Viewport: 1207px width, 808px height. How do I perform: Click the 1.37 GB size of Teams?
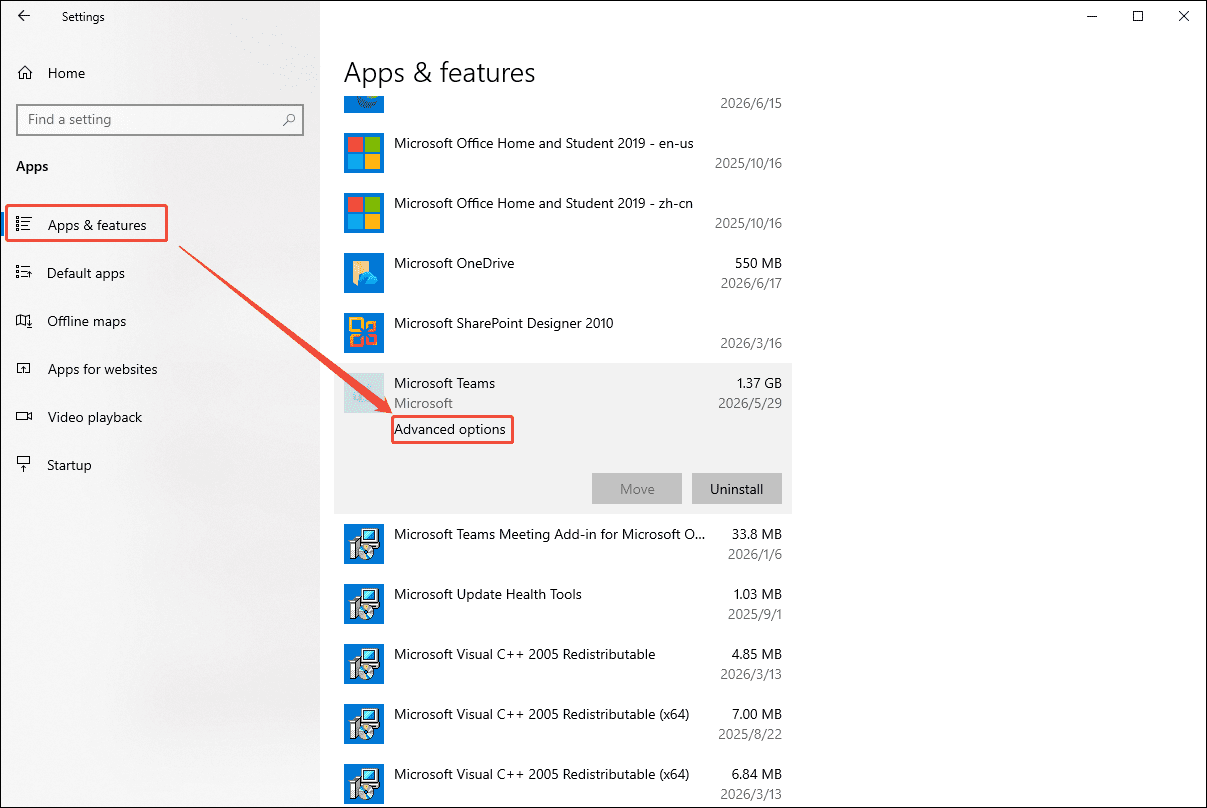coord(759,383)
